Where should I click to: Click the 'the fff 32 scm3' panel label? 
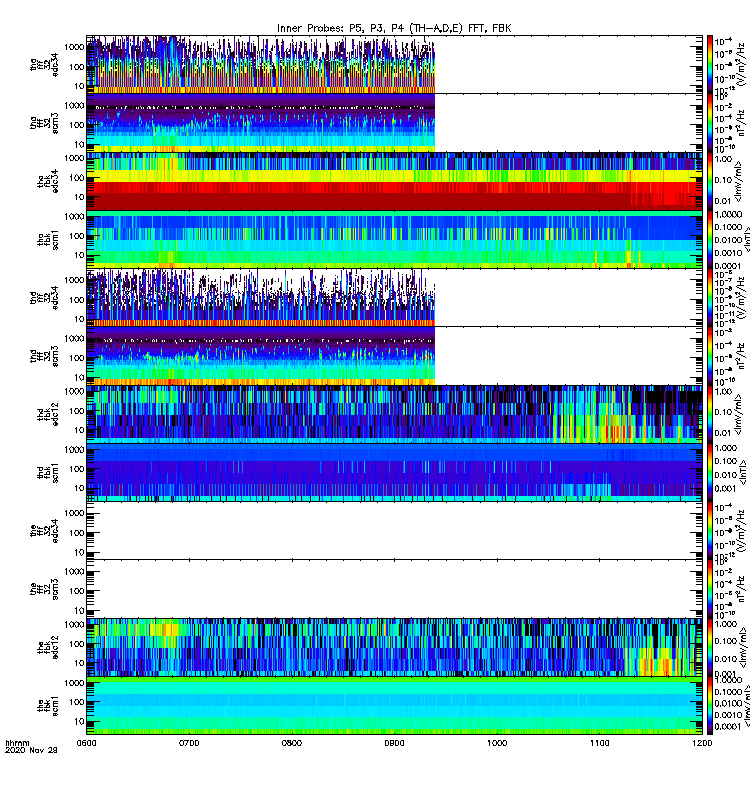click(44, 589)
